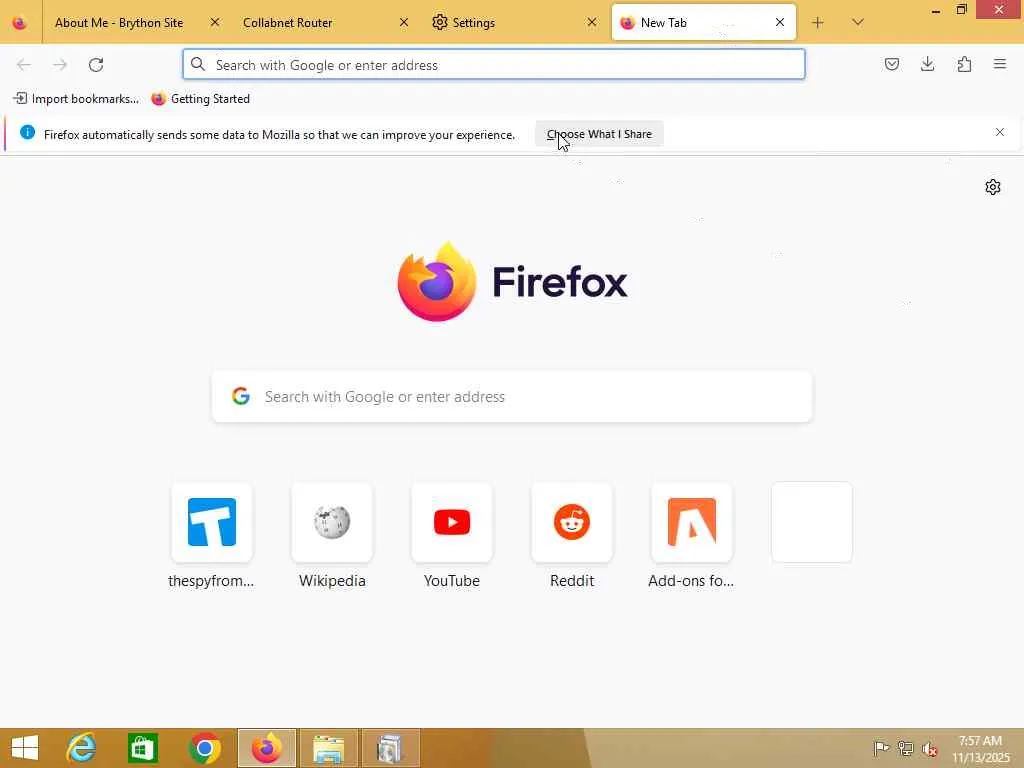
Task: Switch to the Settings tab
Action: pyautogui.click(x=473, y=23)
